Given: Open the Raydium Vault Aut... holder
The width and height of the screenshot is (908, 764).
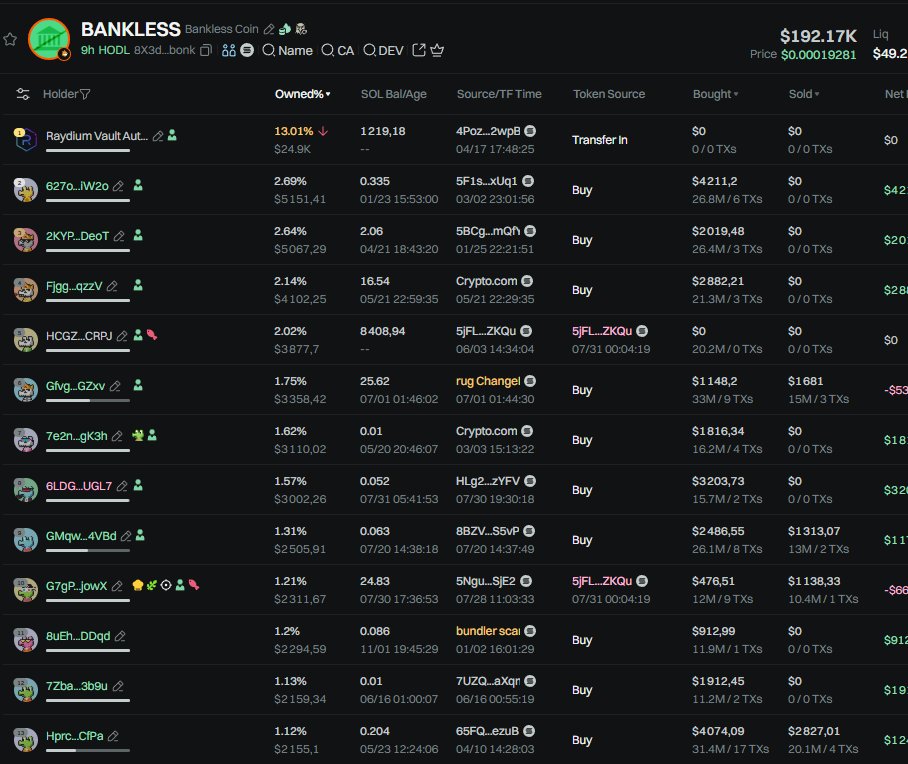Looking at the screenshot, I should 97,136.
